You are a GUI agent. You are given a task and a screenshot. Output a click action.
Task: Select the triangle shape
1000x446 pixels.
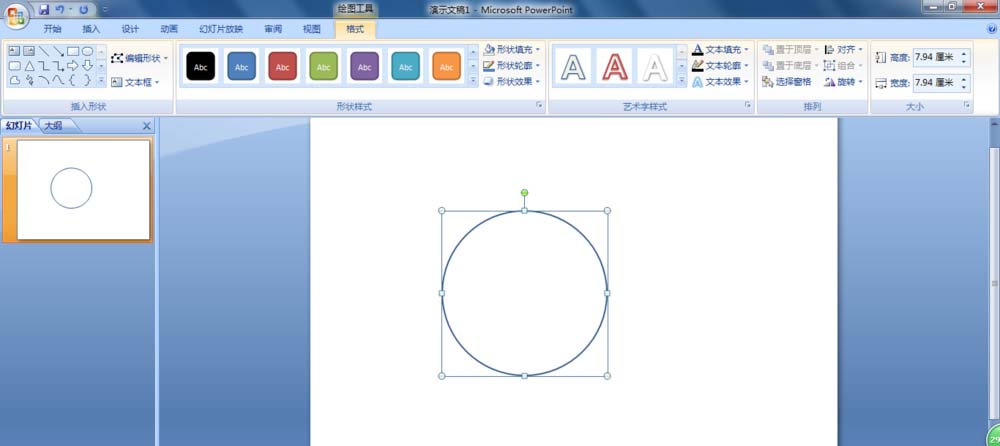[29, 66]
